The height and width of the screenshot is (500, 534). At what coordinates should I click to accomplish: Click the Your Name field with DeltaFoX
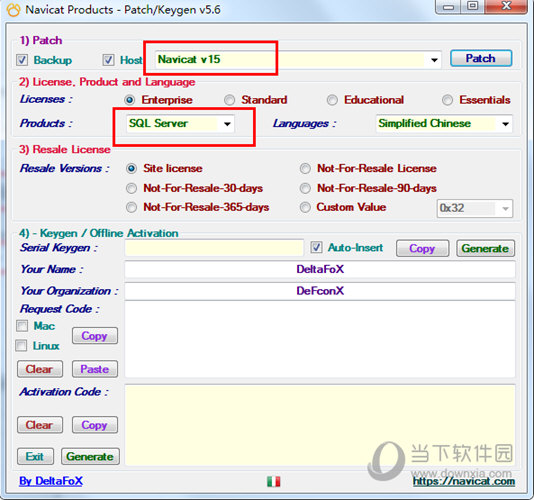click(320, 270)
